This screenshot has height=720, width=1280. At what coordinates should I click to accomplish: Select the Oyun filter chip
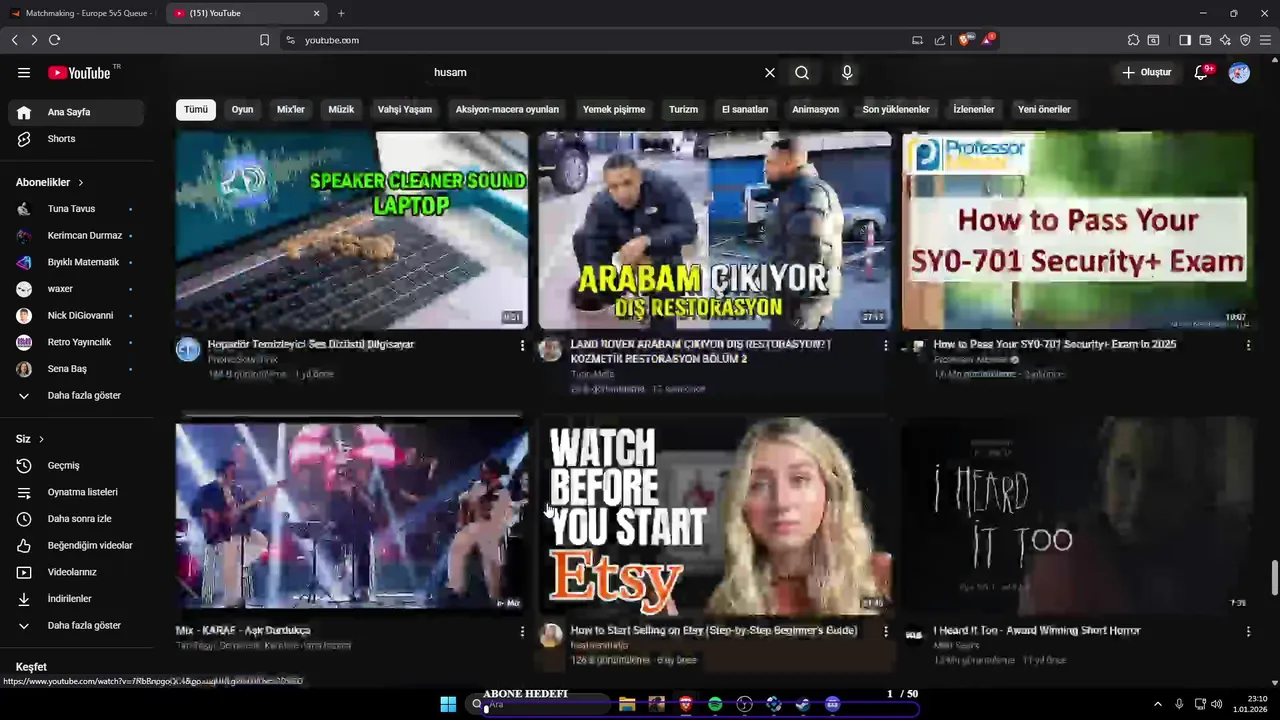[243, 109]
